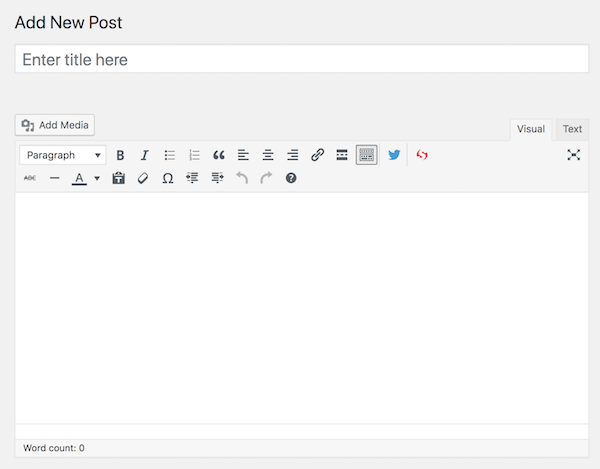The height and width of the screenshot is (469, 600).
Task: Toggle paste as text
Action: (119, 178)
